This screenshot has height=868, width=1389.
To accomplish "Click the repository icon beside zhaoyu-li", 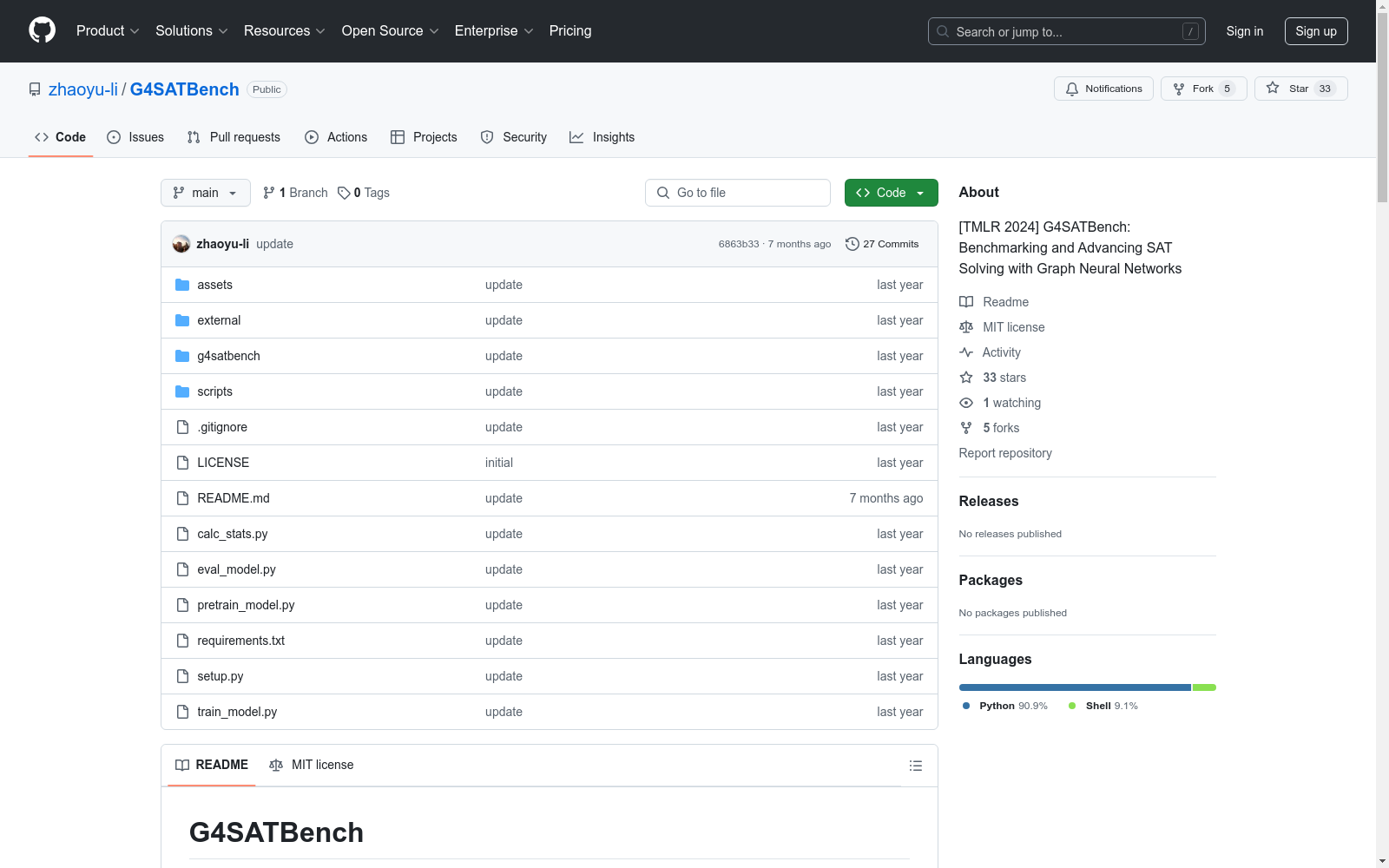I will [x=35, y=89].
